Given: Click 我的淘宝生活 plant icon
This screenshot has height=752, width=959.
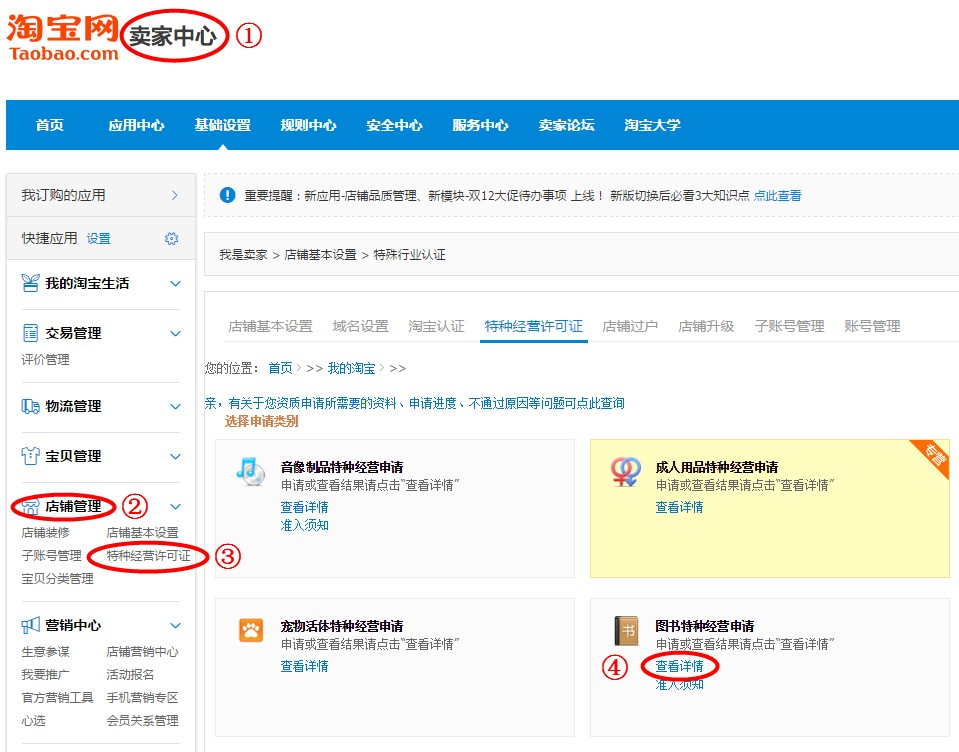Looking at the screenshot, I should pyautogui.click(x=30, y=283).
